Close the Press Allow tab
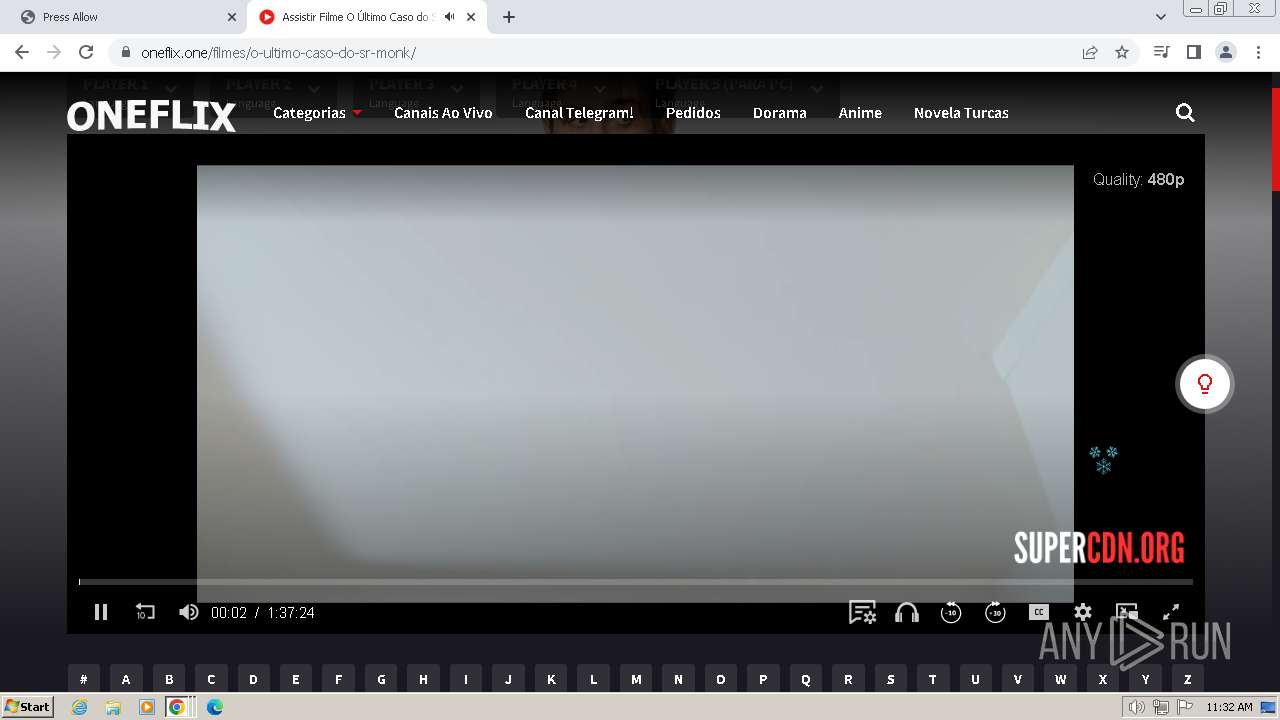The width and height of the screenshot is (1280, 720). pos(231,17)
